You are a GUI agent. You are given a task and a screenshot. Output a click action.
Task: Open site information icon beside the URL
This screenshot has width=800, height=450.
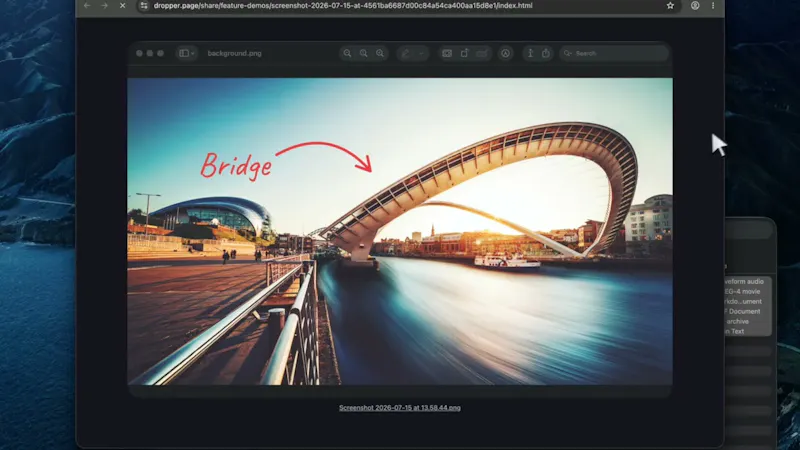[144, 6]
